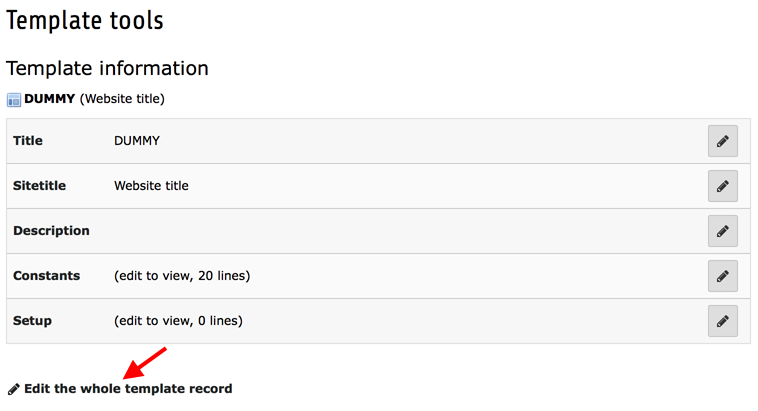Click the pencil button in the Title row

(722, 141)
